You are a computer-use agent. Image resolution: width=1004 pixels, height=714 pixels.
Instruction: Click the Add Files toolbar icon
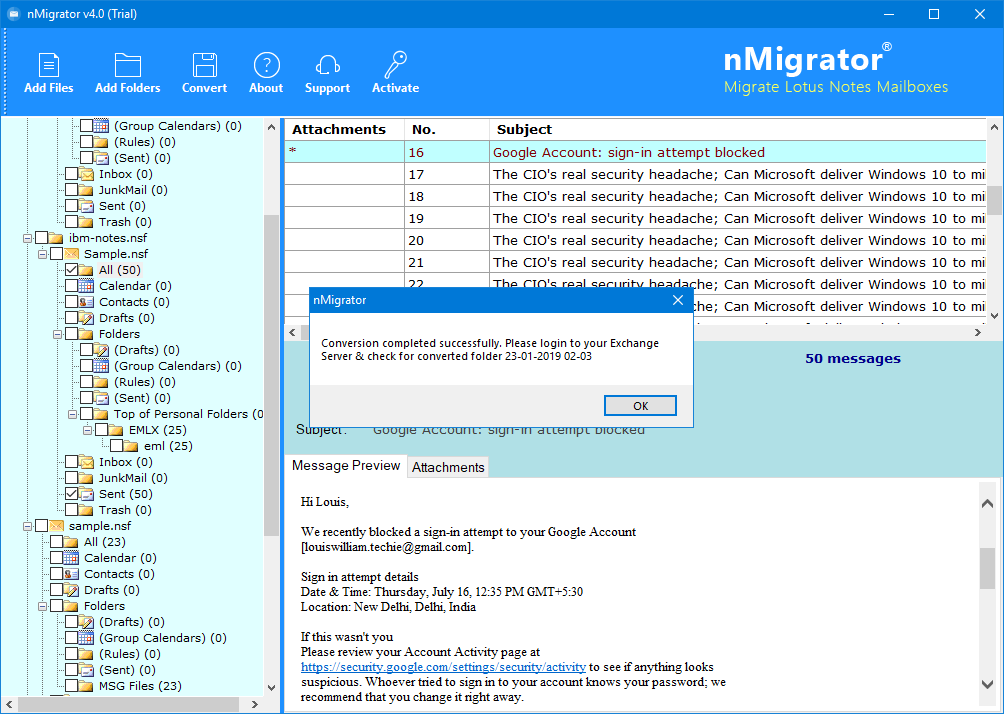[49, 65]
